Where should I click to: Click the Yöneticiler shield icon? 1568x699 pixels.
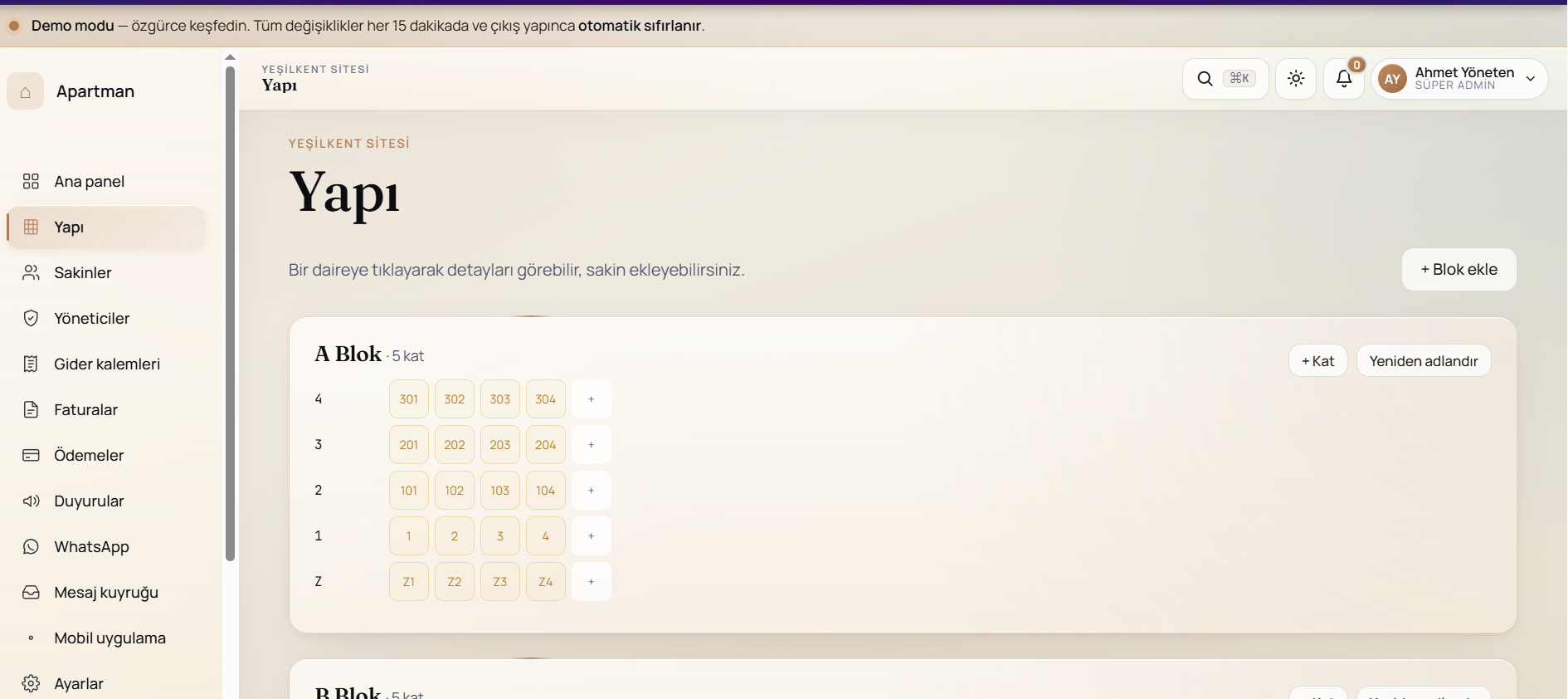(x=31, y=318)
